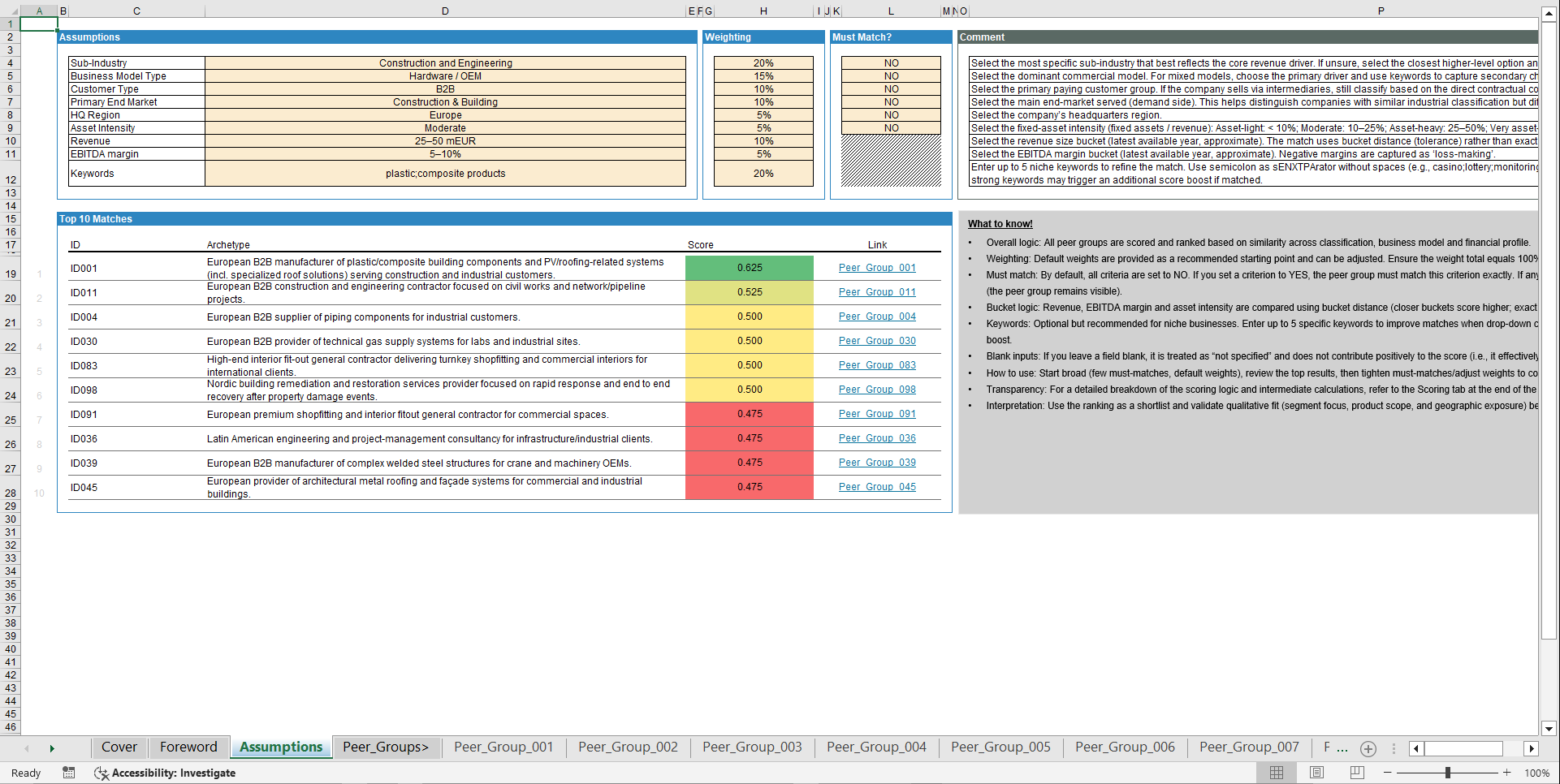Viewport: 1560px width, 784px height.
Task: Start macro recording from the status bar
Action: tap(69, 773)
